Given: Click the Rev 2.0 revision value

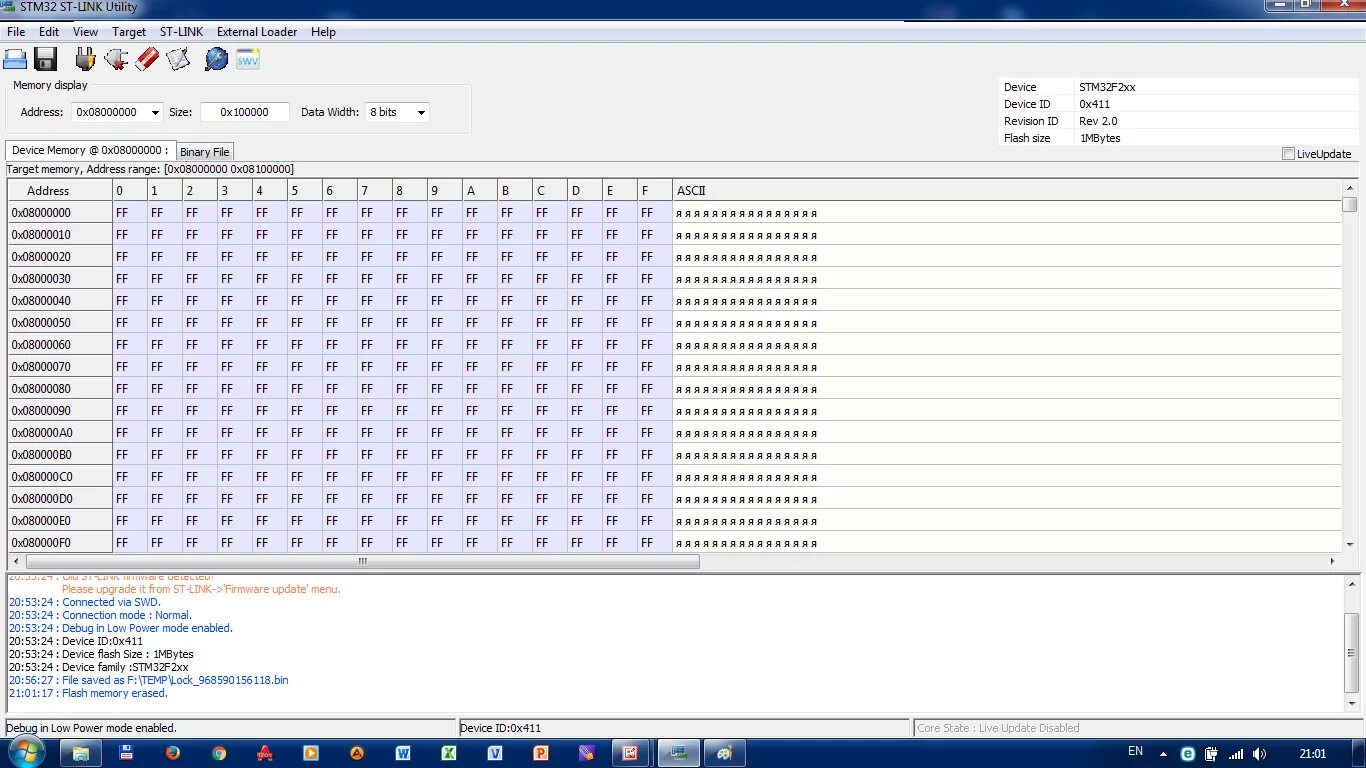Looking at the screenshot, I should (1098, 121).
